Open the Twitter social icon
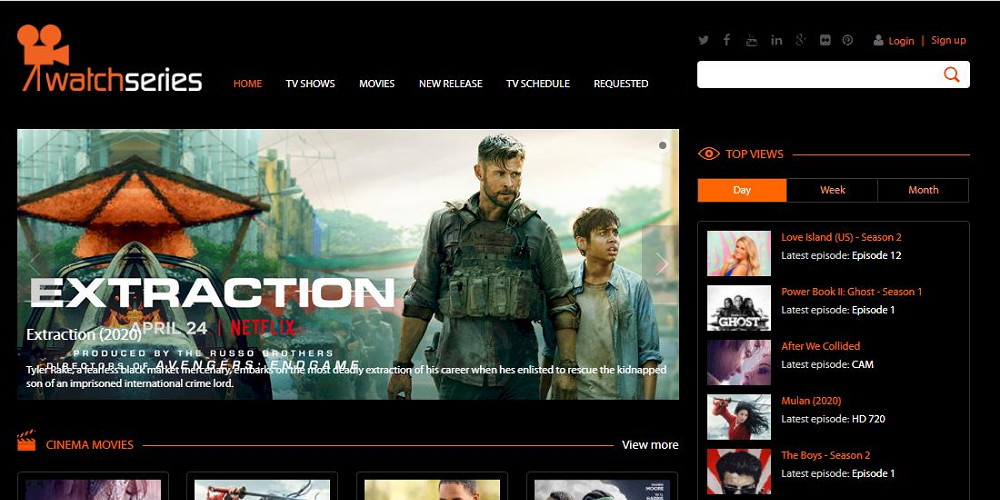Screen dimensions: 1000x500 pyautogui.click(x=703, y=40)
